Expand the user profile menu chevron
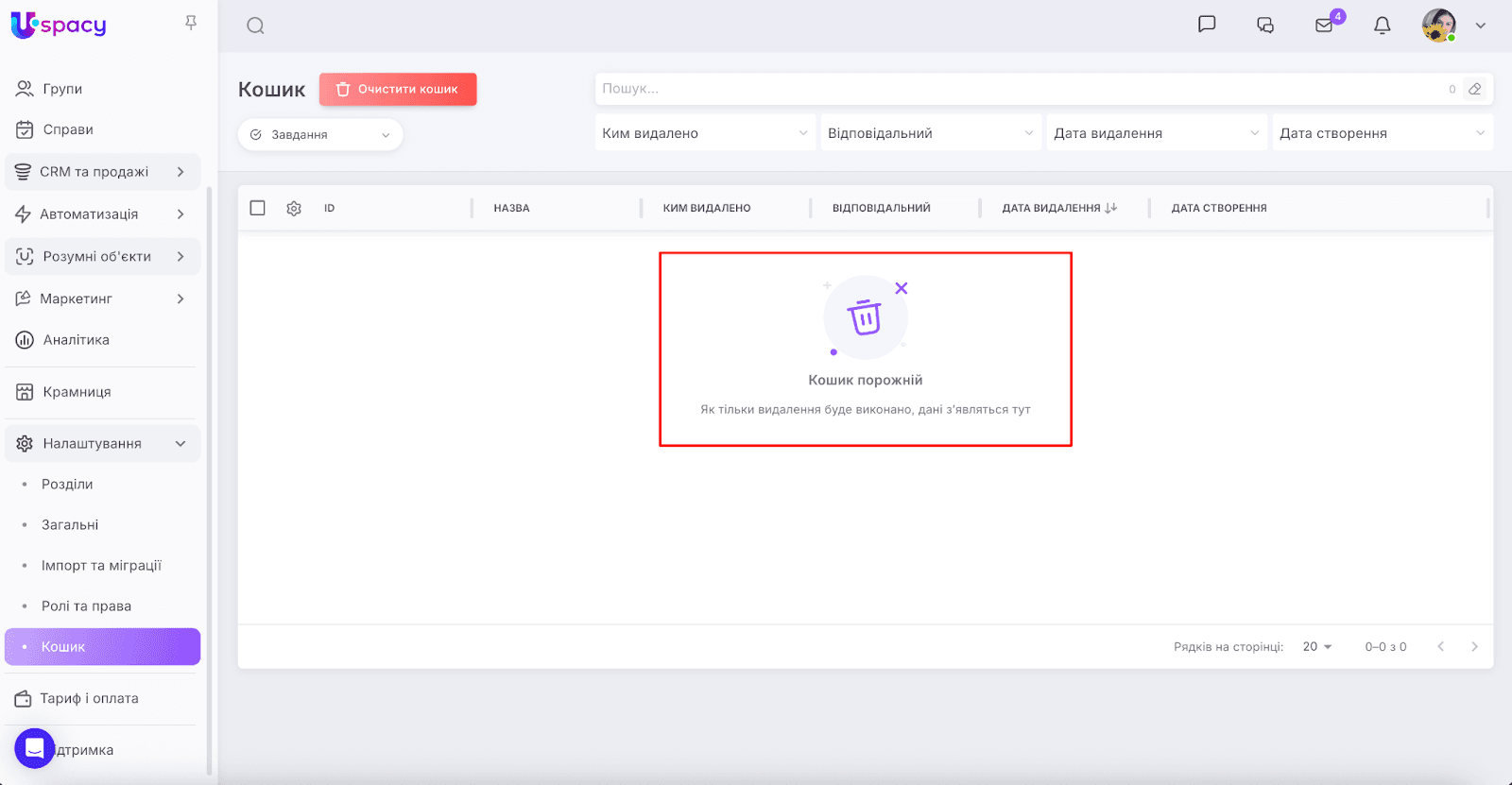This screenshot has height=785, width=1512. coord(1481,26)
